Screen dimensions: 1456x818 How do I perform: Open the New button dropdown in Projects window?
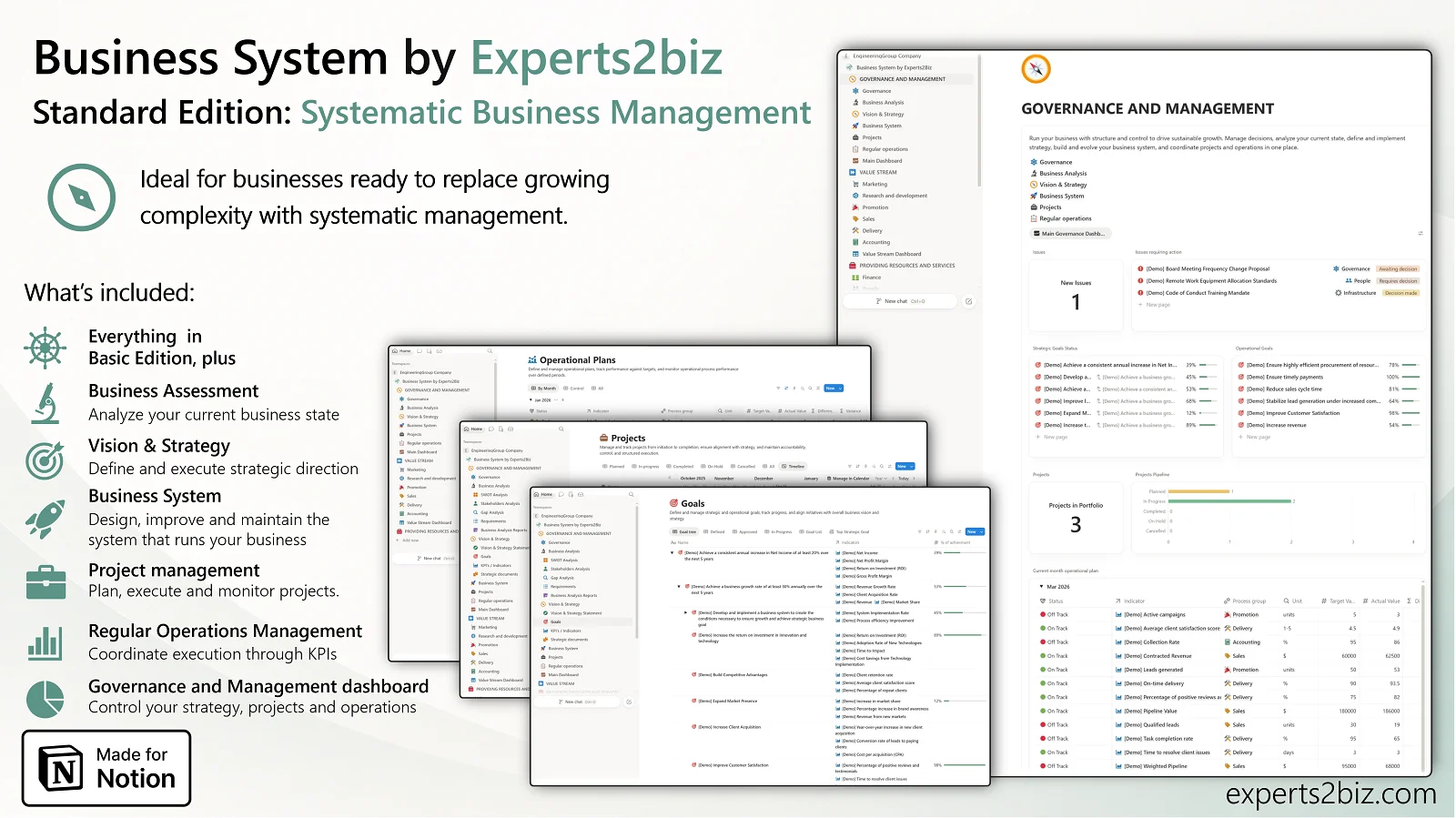point(911,466)
